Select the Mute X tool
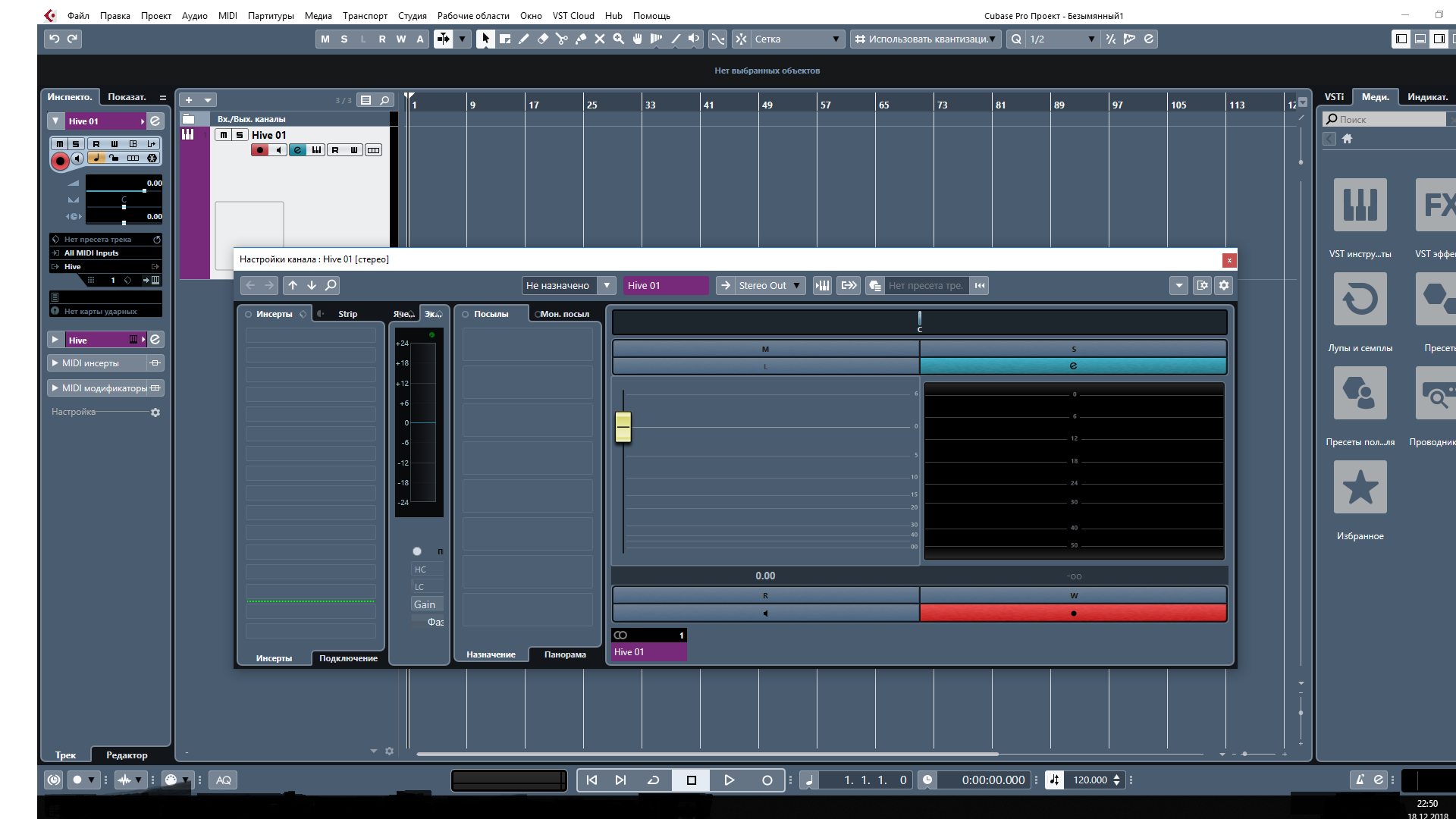The height and width of the screenshot is (819, 1456). 600,39
